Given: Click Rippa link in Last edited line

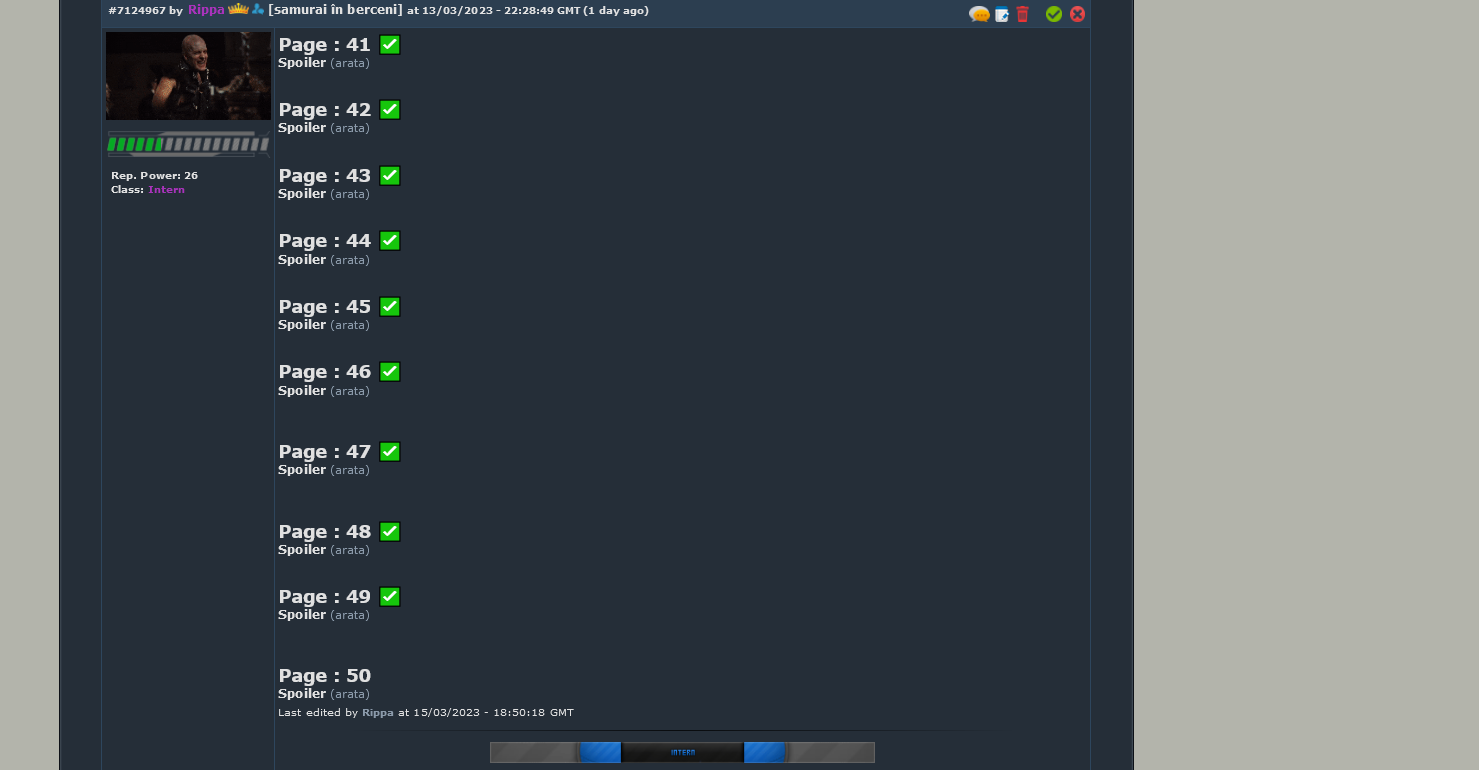Looking at the screenshot, I should pos(377,713).
